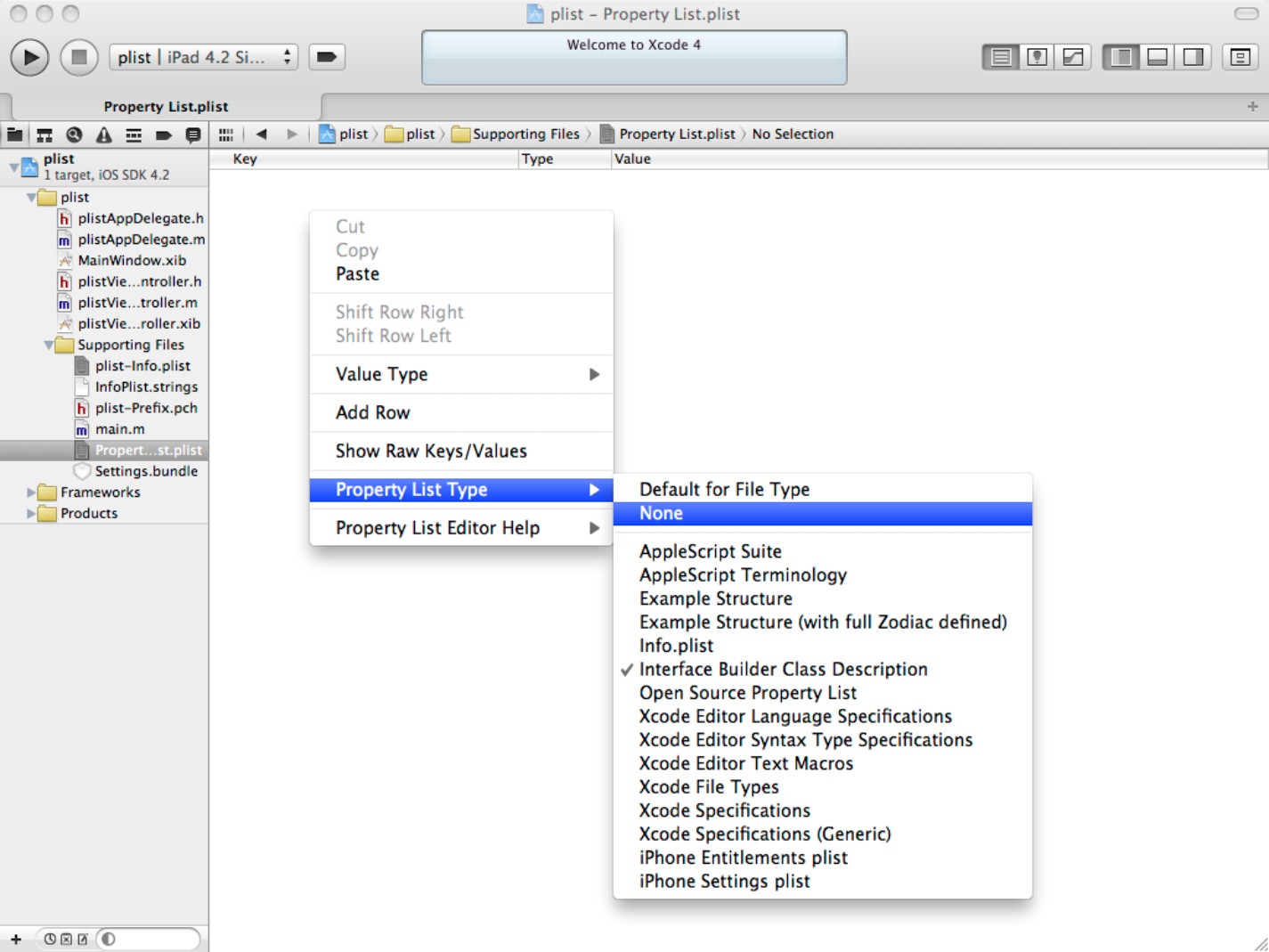1269x952 pixels.
Task: Click No Selection in the jump bar
Action: coord(793,134)
